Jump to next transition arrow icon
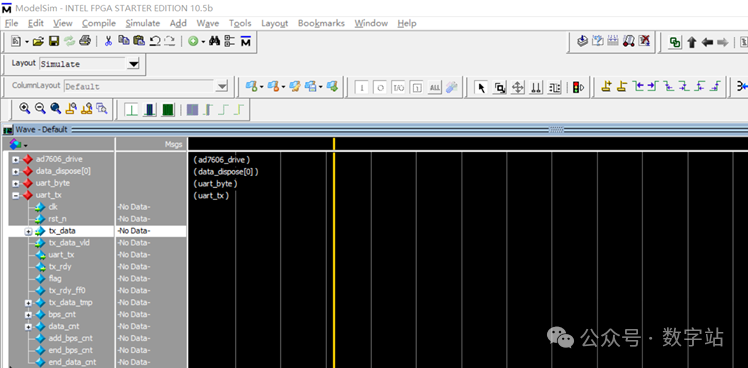Image resolution: width=748 pixels, height=368 pixels. (653, 86)
